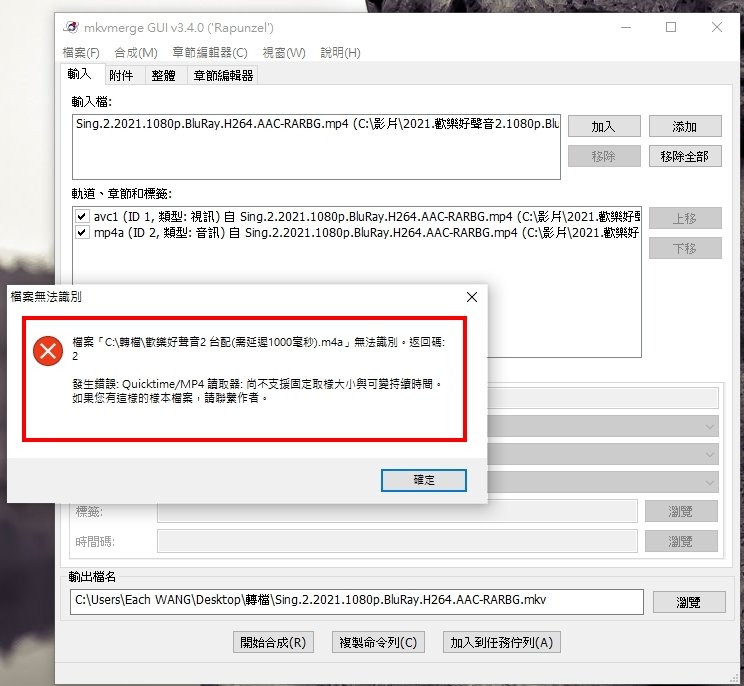Image resolution: width=744 pixels, height=686 pixels.
Task: Click the 輸出檔名 output path field
Action: point(357,602)
